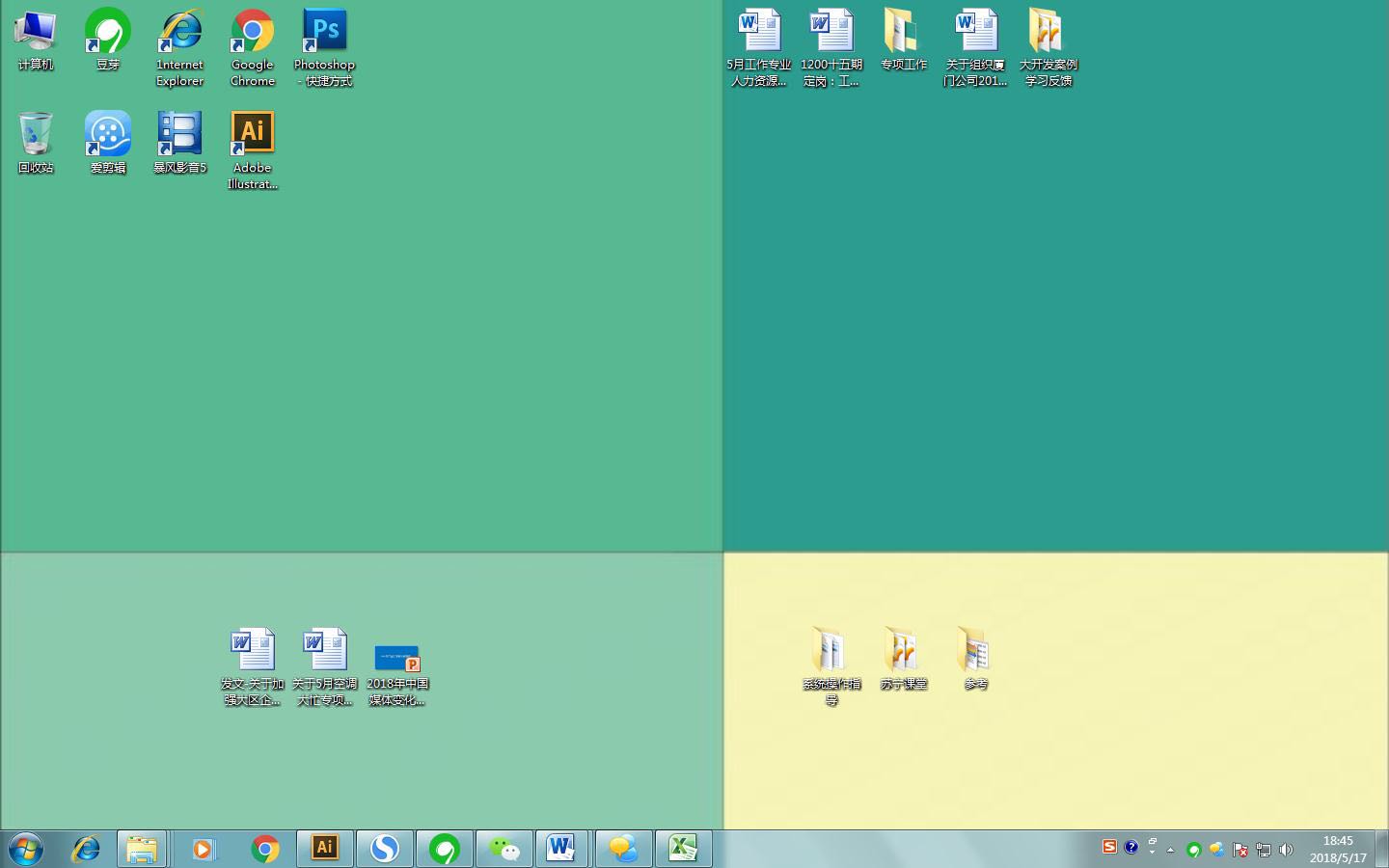Click the volume speaker tray icon
1389x868 pixels.
[x=1286, y=850]
